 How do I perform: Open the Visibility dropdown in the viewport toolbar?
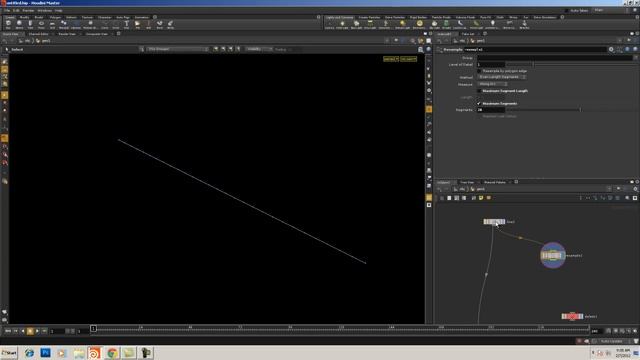click(259, 49)
